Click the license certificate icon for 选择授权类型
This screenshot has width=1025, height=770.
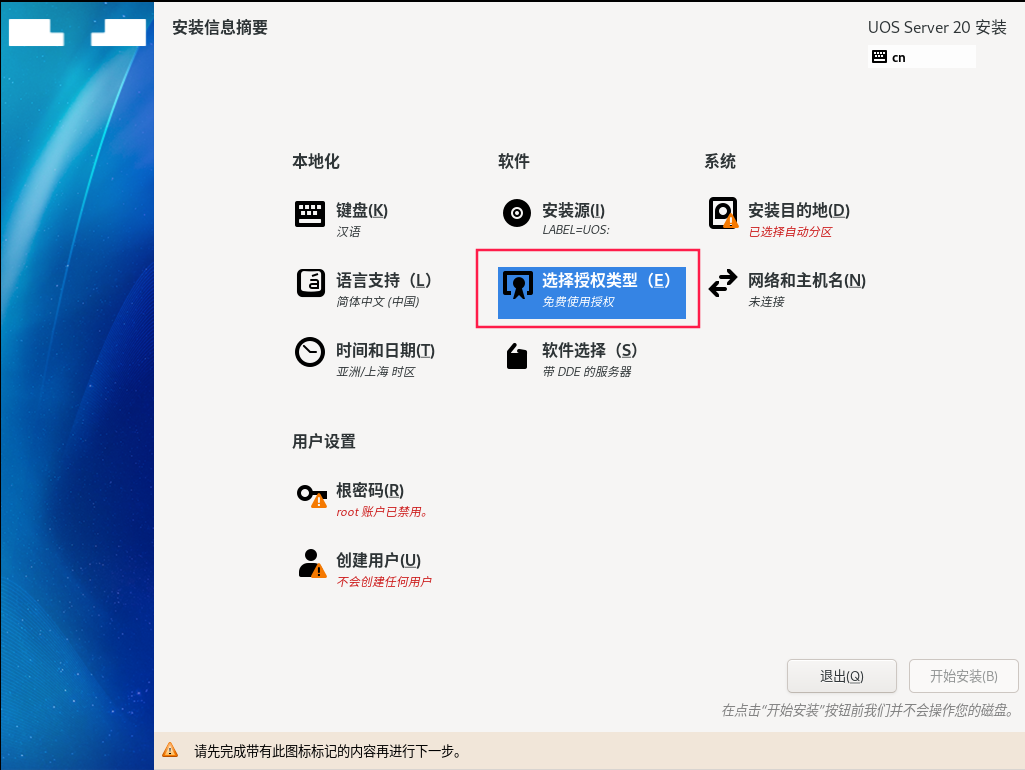[518, 284]
